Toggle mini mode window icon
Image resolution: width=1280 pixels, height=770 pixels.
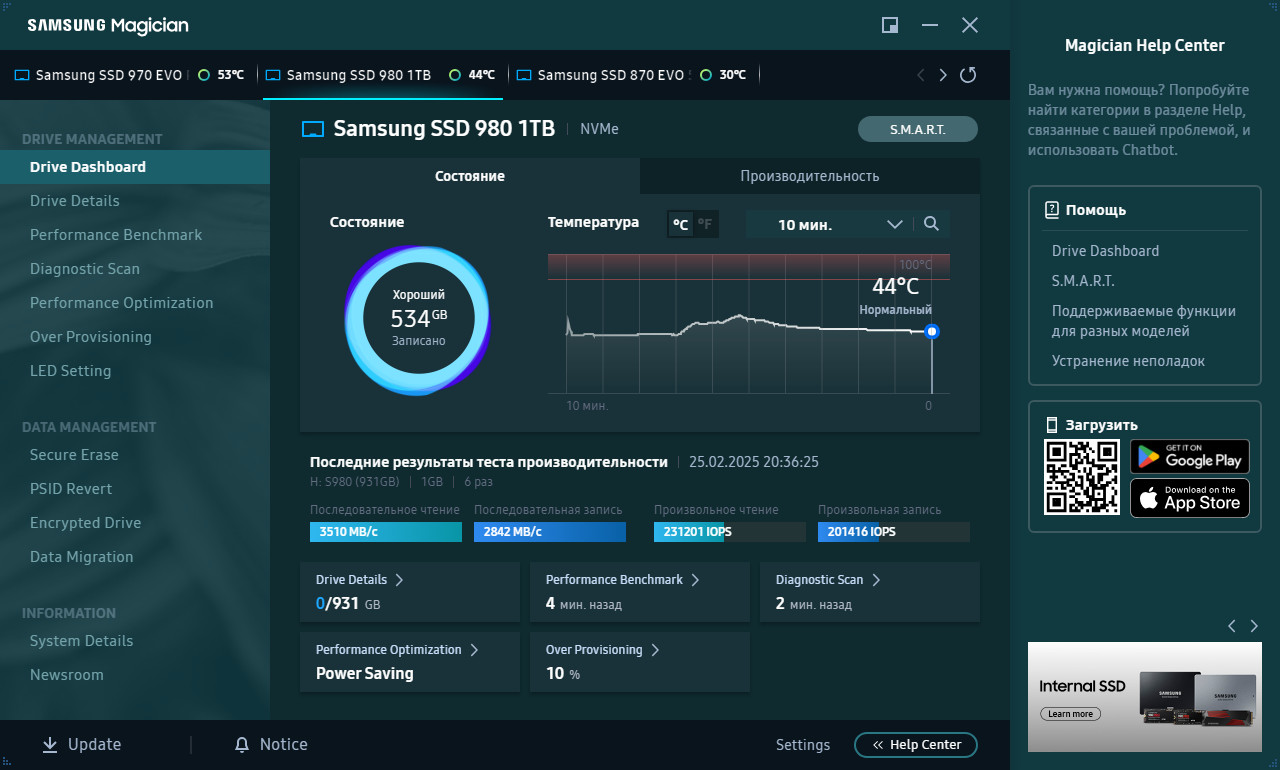889,25
